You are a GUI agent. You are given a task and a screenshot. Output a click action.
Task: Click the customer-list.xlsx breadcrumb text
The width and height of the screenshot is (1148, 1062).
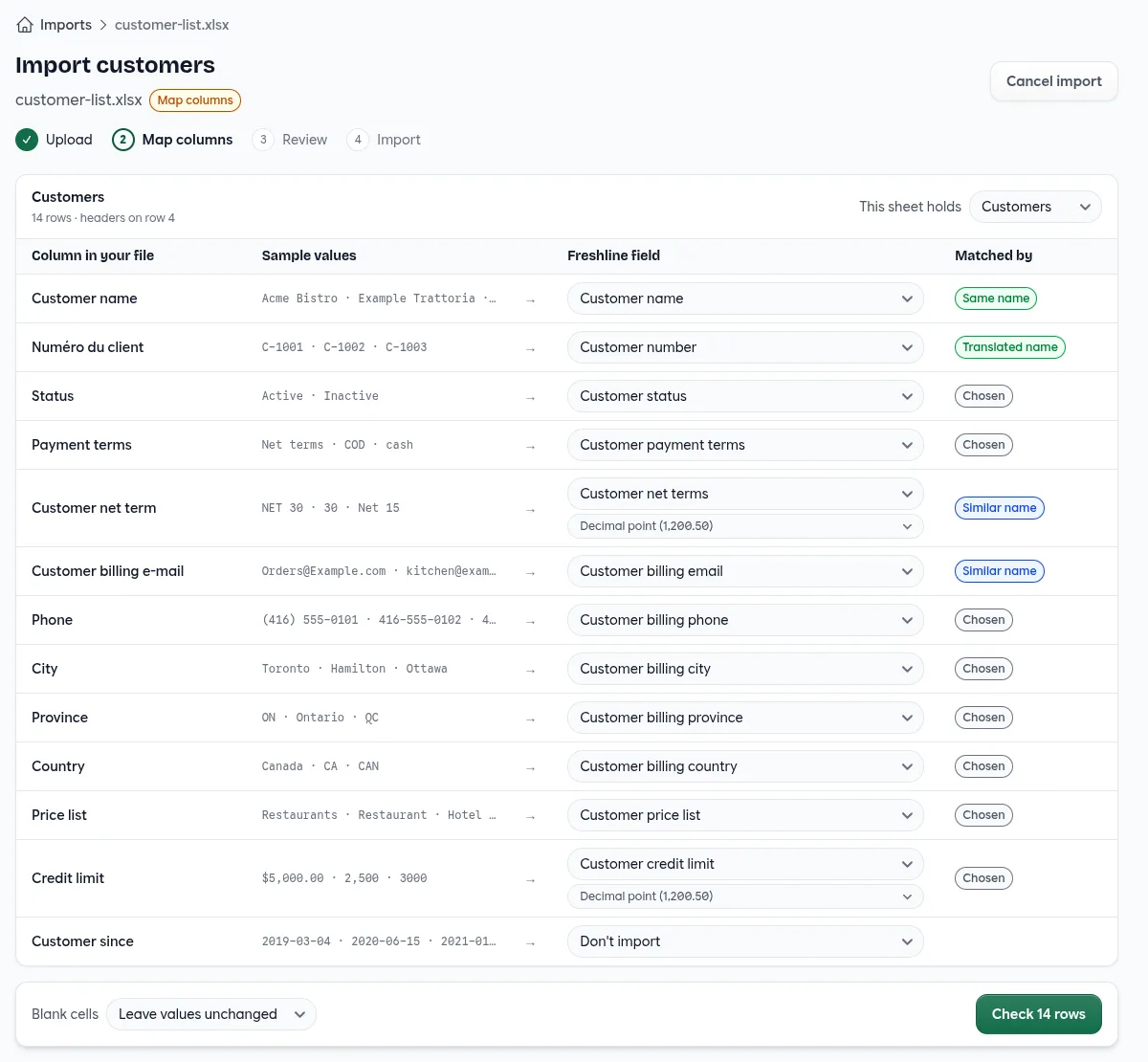172,25
